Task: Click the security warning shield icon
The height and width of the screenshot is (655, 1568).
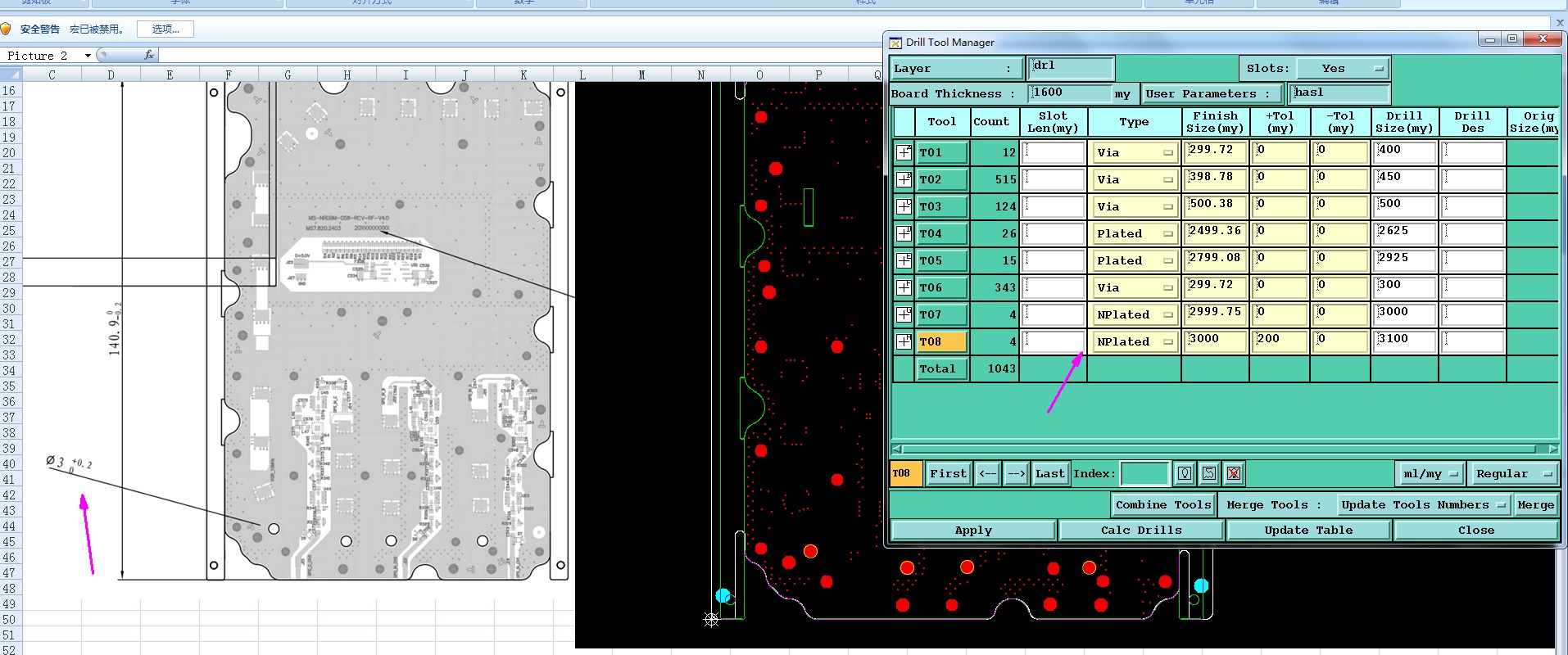Action: (6, 29)
